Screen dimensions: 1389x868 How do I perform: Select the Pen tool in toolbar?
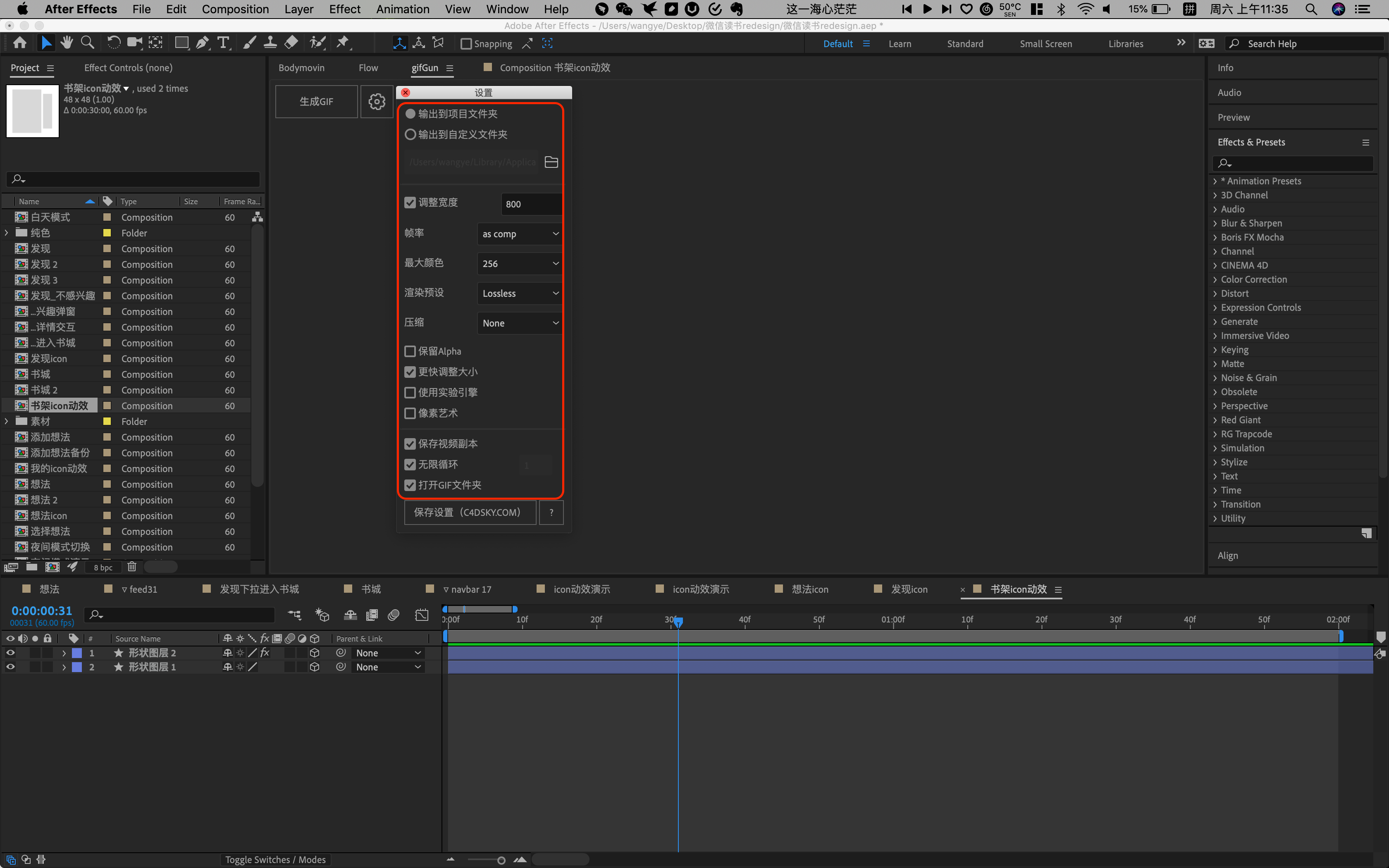point(202,43)
